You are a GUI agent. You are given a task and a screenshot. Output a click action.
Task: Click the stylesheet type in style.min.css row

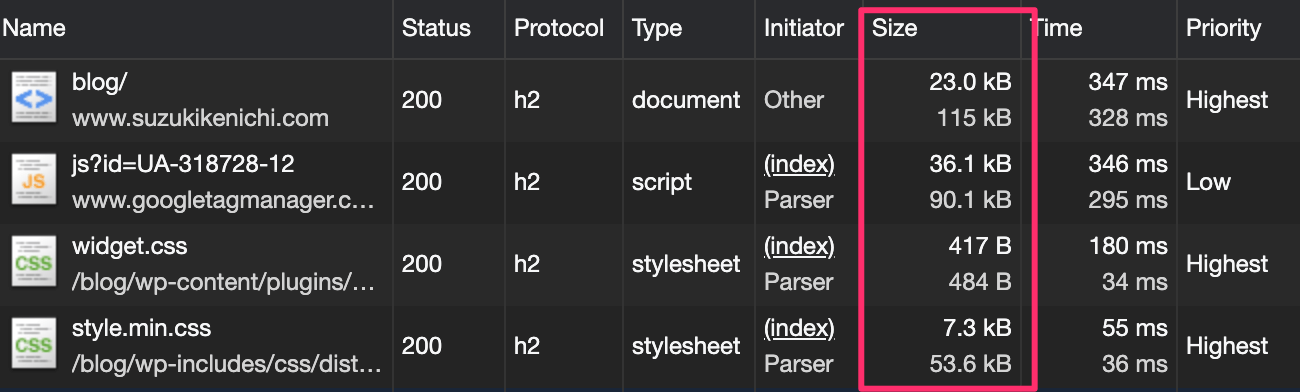686,346
